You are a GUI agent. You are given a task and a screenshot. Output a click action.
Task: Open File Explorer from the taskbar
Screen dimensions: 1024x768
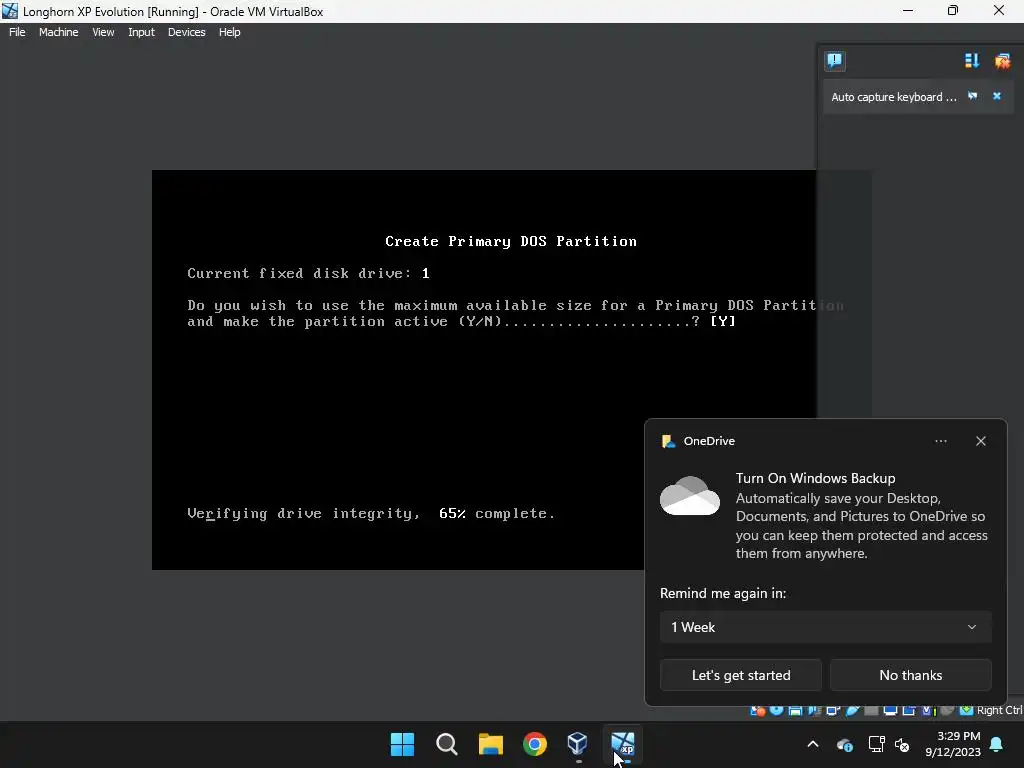click(x=490, y=744)
